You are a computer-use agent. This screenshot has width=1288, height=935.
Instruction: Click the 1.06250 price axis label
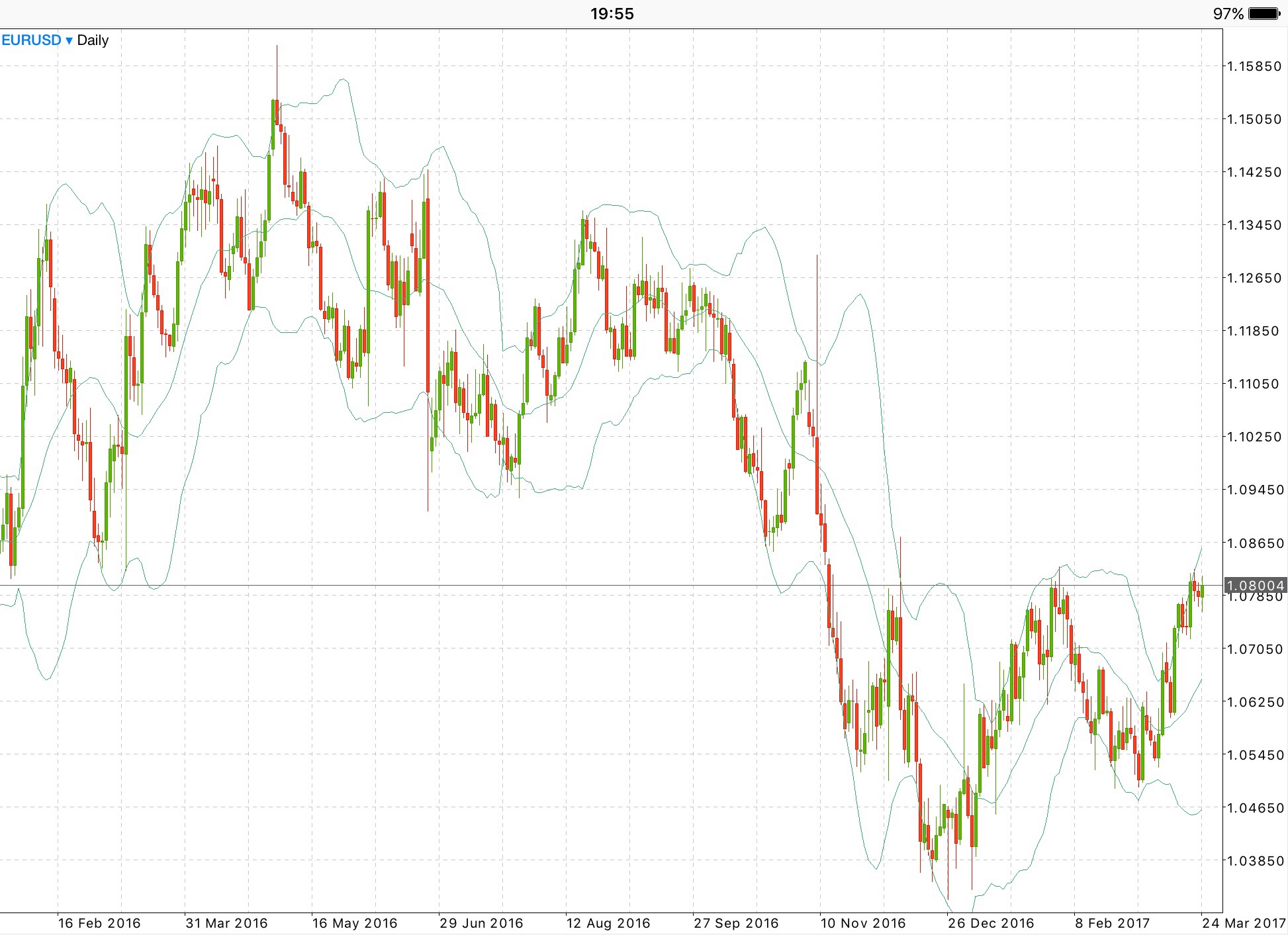[x=1256, y=702]
